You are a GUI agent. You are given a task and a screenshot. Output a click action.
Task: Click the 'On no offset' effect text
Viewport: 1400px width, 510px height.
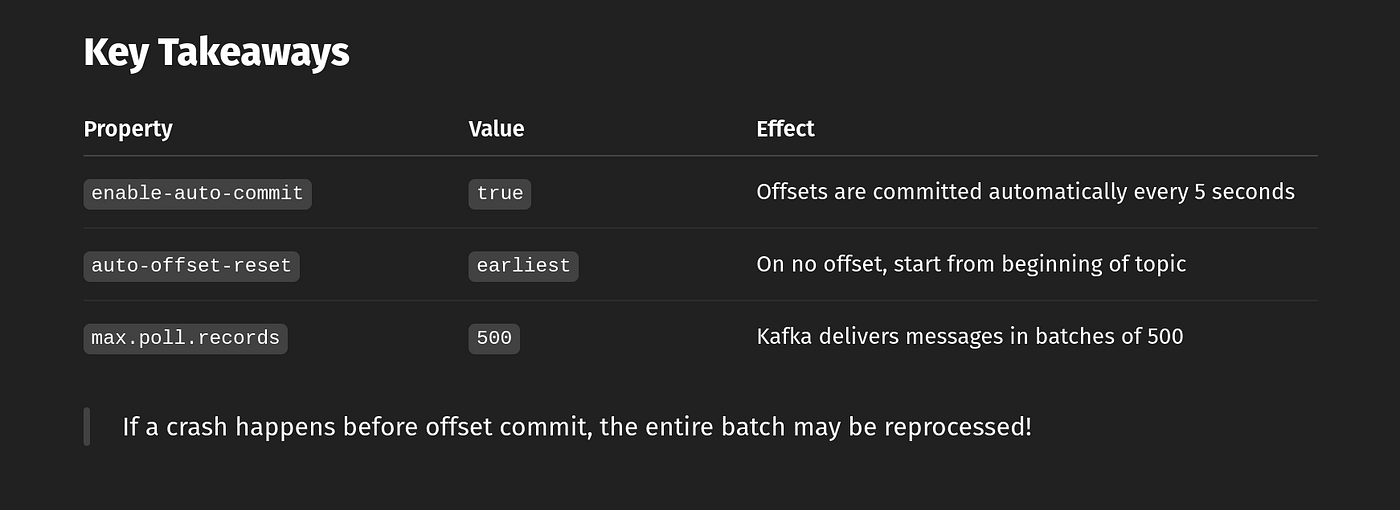(971, 265)
